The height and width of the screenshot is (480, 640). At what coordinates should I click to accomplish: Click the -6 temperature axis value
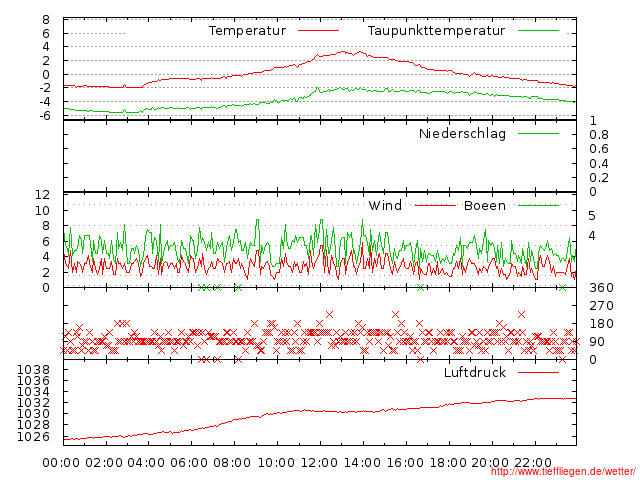(44, 116)
